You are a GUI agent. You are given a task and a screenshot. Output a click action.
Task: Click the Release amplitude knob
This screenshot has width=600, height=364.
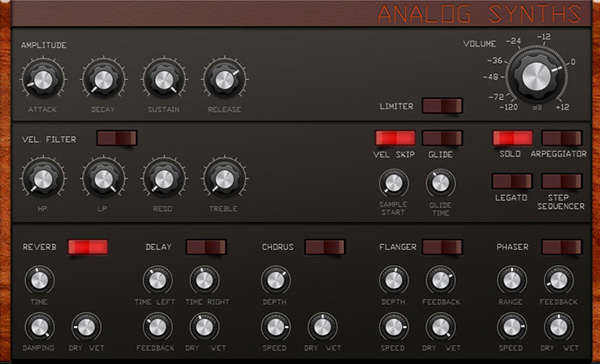point(225,80)
